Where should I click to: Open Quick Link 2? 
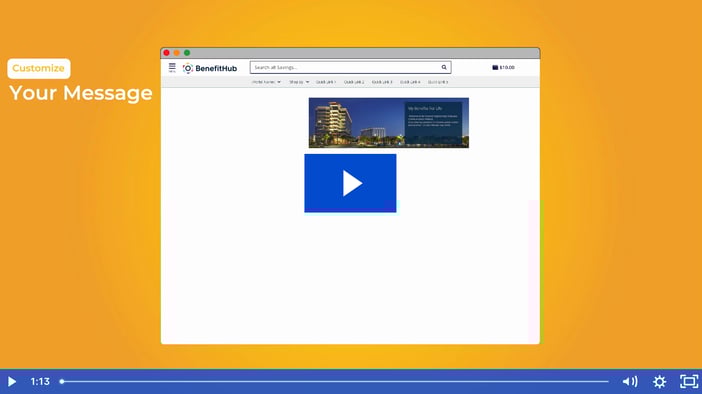(354, 82)
